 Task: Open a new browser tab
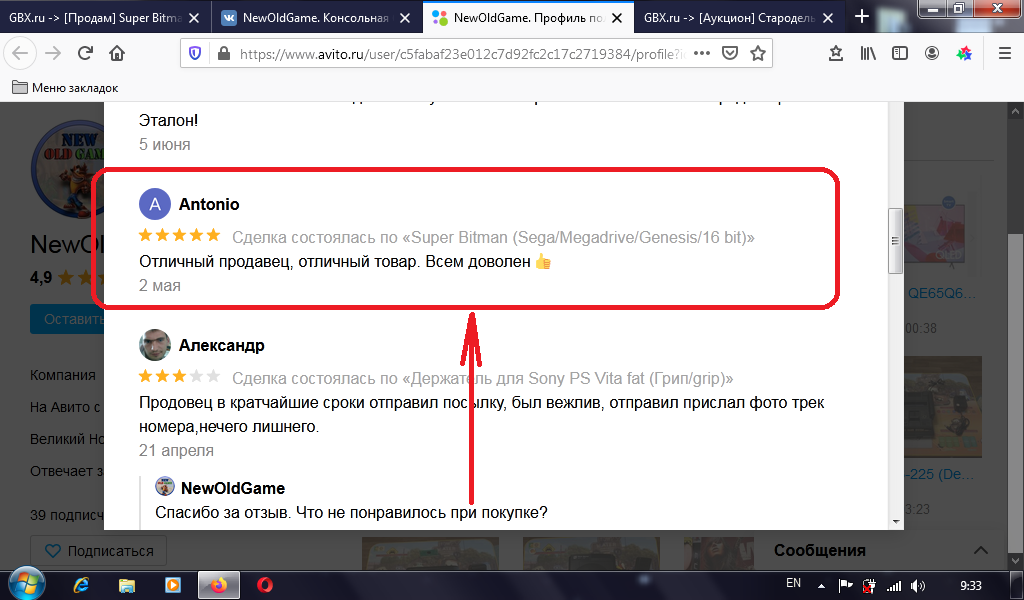[861, 16]
